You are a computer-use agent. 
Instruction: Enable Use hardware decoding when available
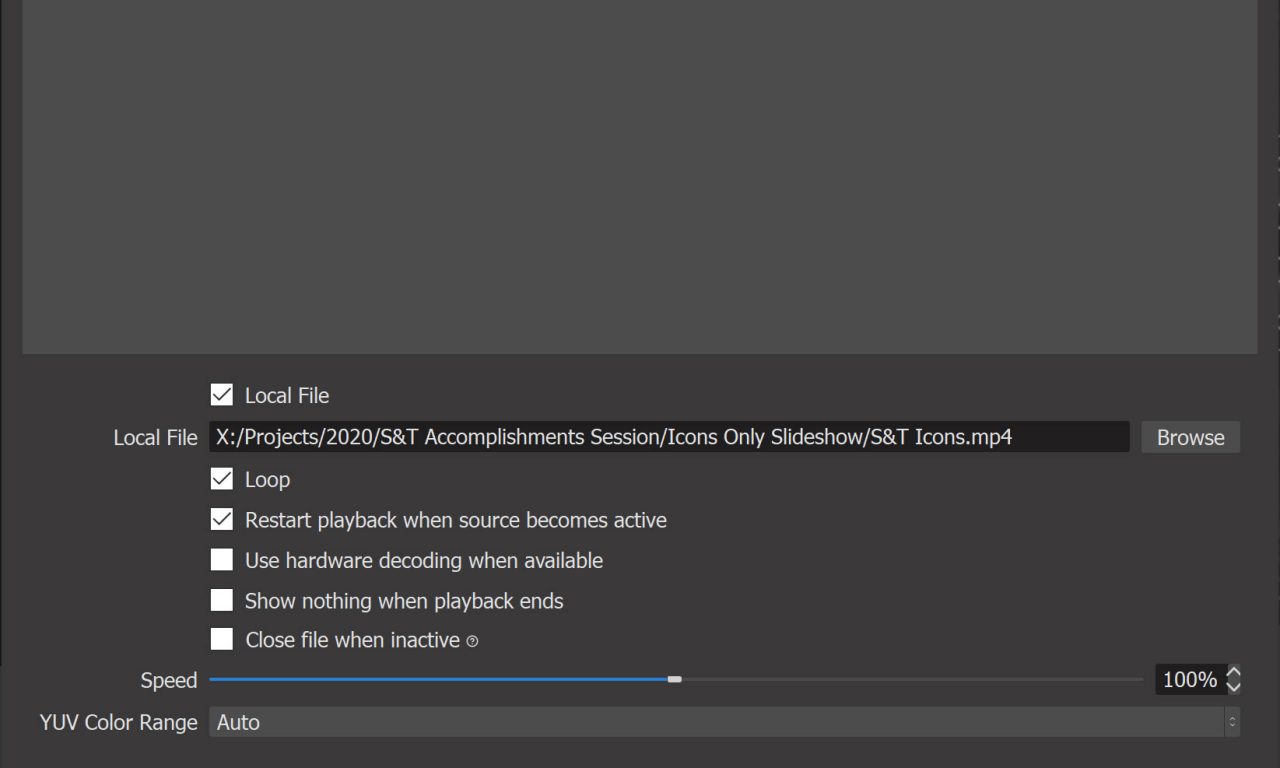pos(222,560)
